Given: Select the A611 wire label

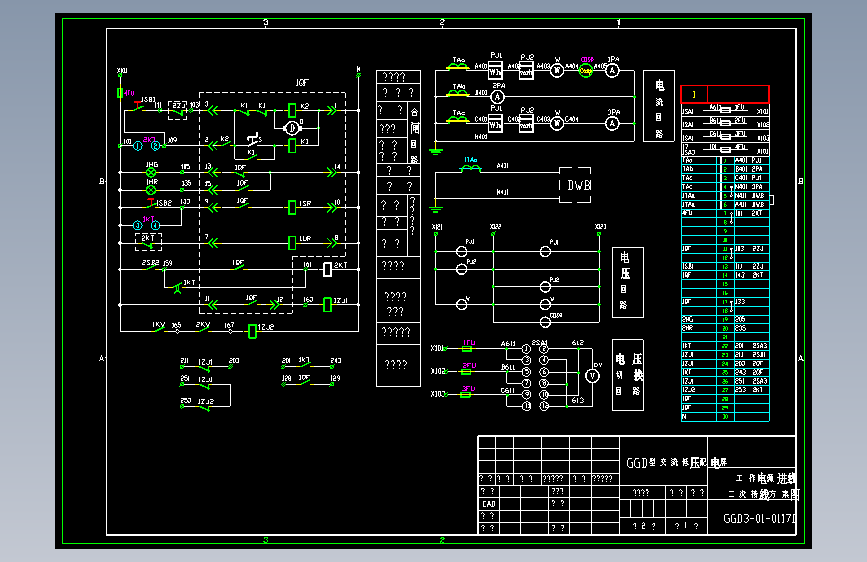Looking at the screenshot, I should pos(508,344).
